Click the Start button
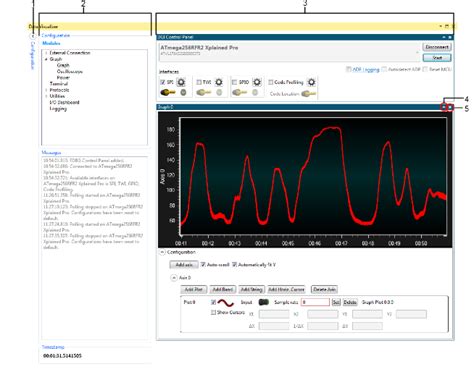This screenshot has width=474, height=372. (x=437, y=58)
